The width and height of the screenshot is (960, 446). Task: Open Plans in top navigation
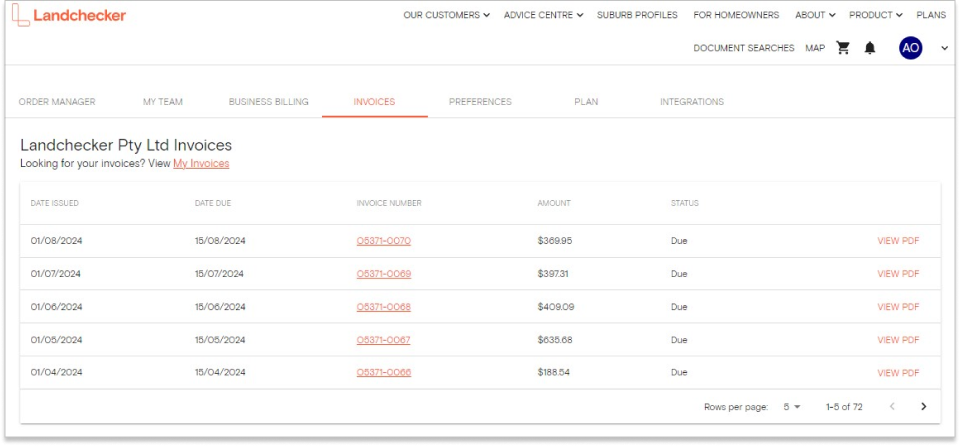(931, 15)
